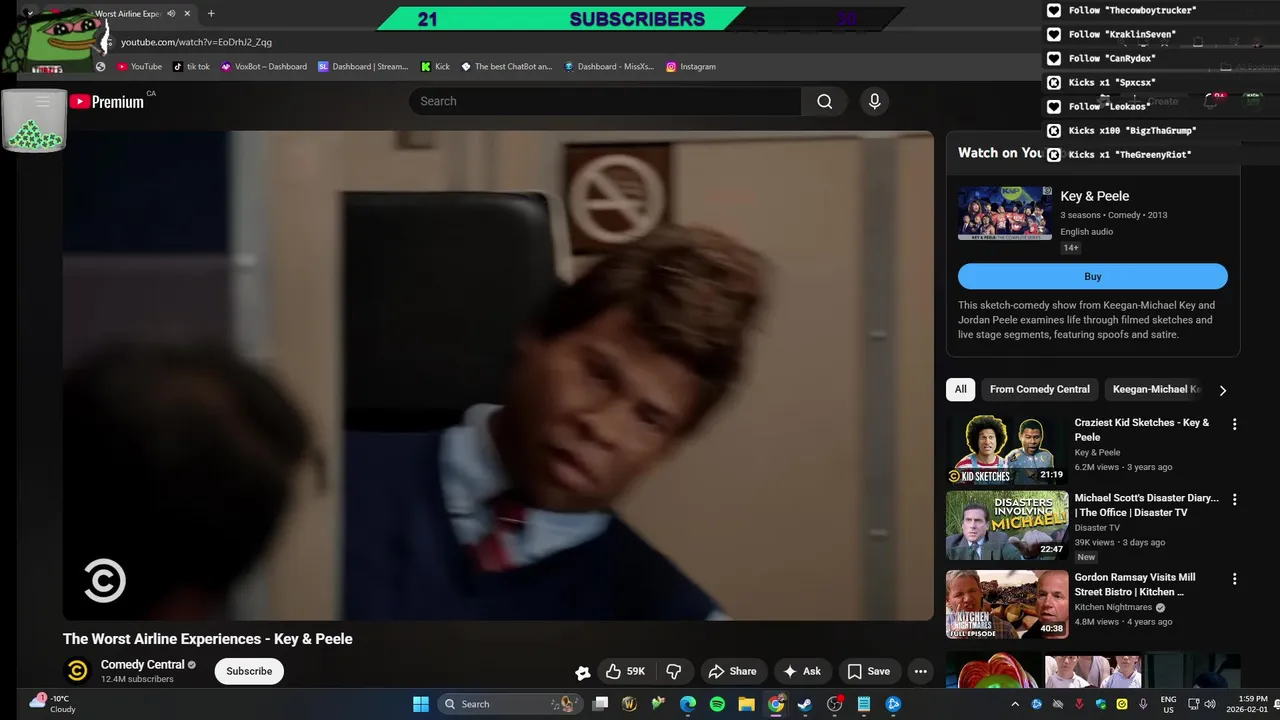1280x720 pixels.
Task: Open the Kick bookmark
Action: pos(435,66)
